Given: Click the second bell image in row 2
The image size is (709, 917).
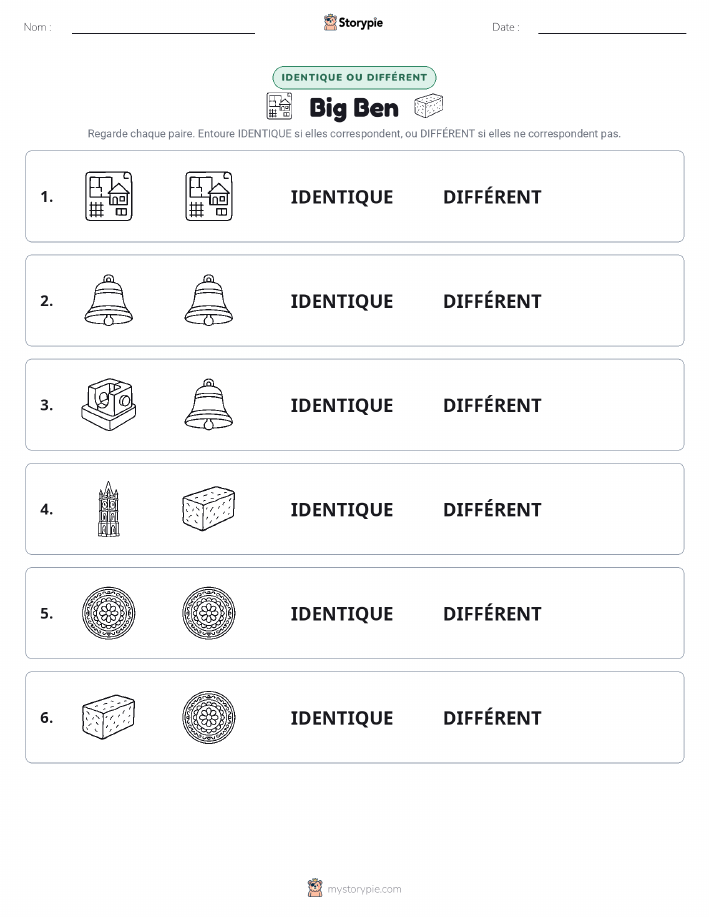Looking at the screenshot, I should (209, 300).
